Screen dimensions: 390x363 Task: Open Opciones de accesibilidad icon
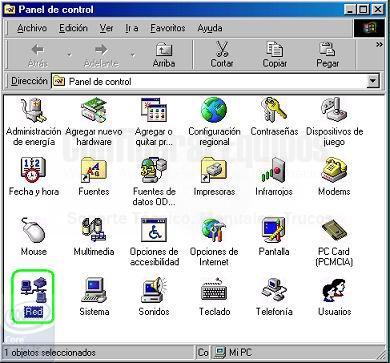click(x=154, y=230)
